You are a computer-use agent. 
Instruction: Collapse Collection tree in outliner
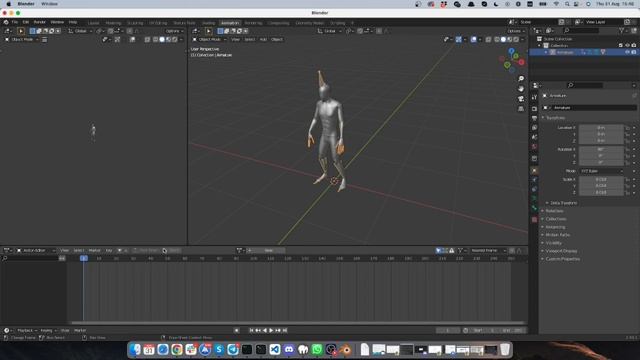coord(540,46)
